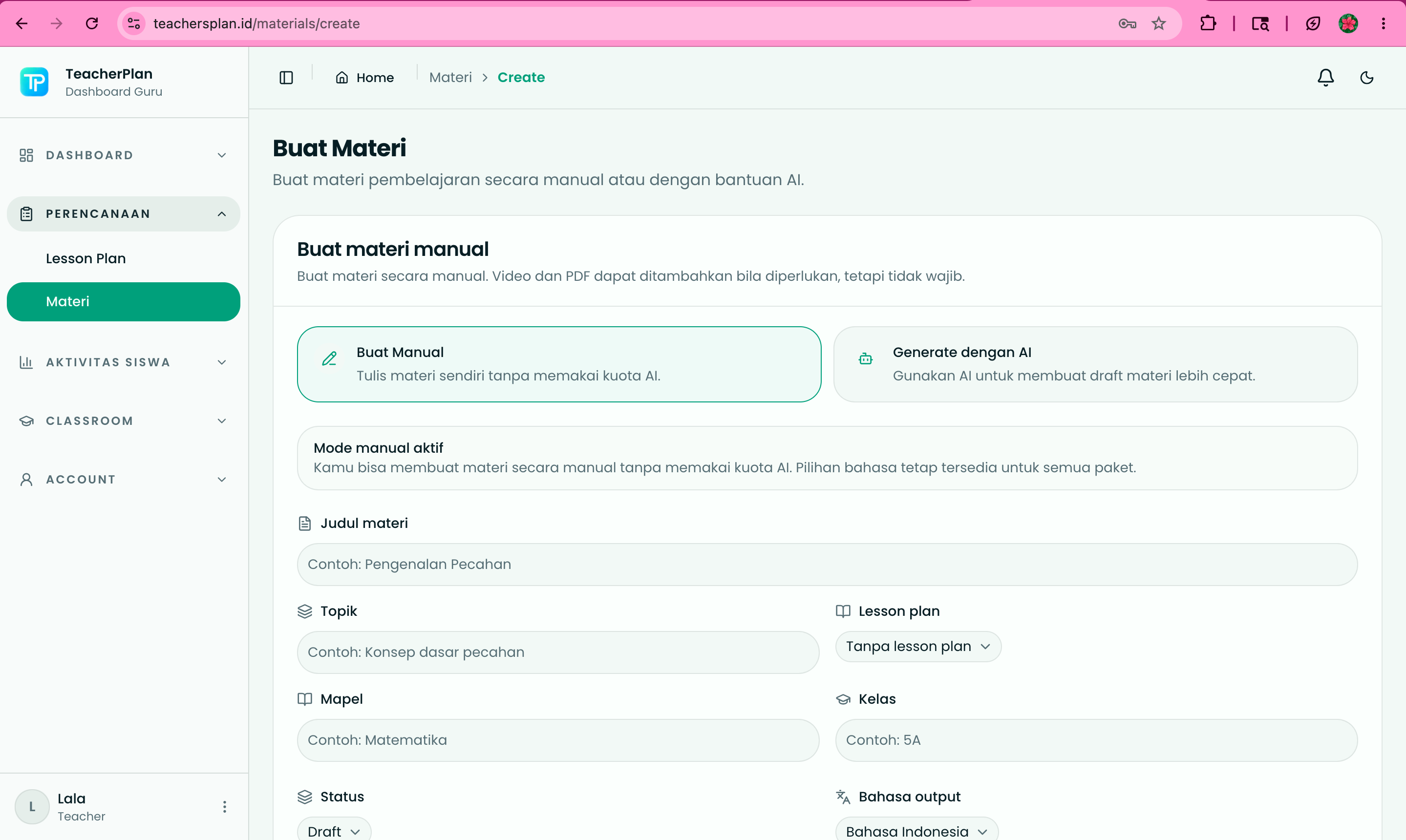Click the lightning bolt extension icon
Screen dimensions: 1406x840
pos(1313,23)
